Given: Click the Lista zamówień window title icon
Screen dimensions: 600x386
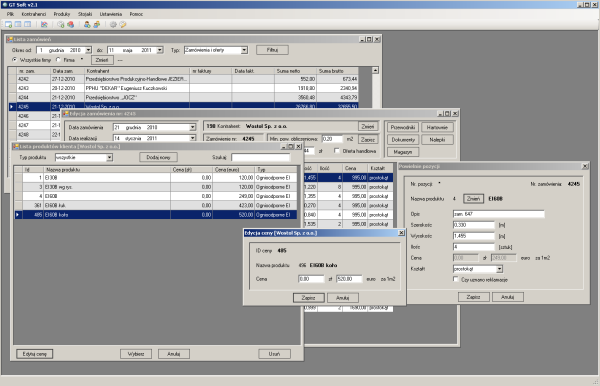Looking at the screenshot, I should 10,39.
